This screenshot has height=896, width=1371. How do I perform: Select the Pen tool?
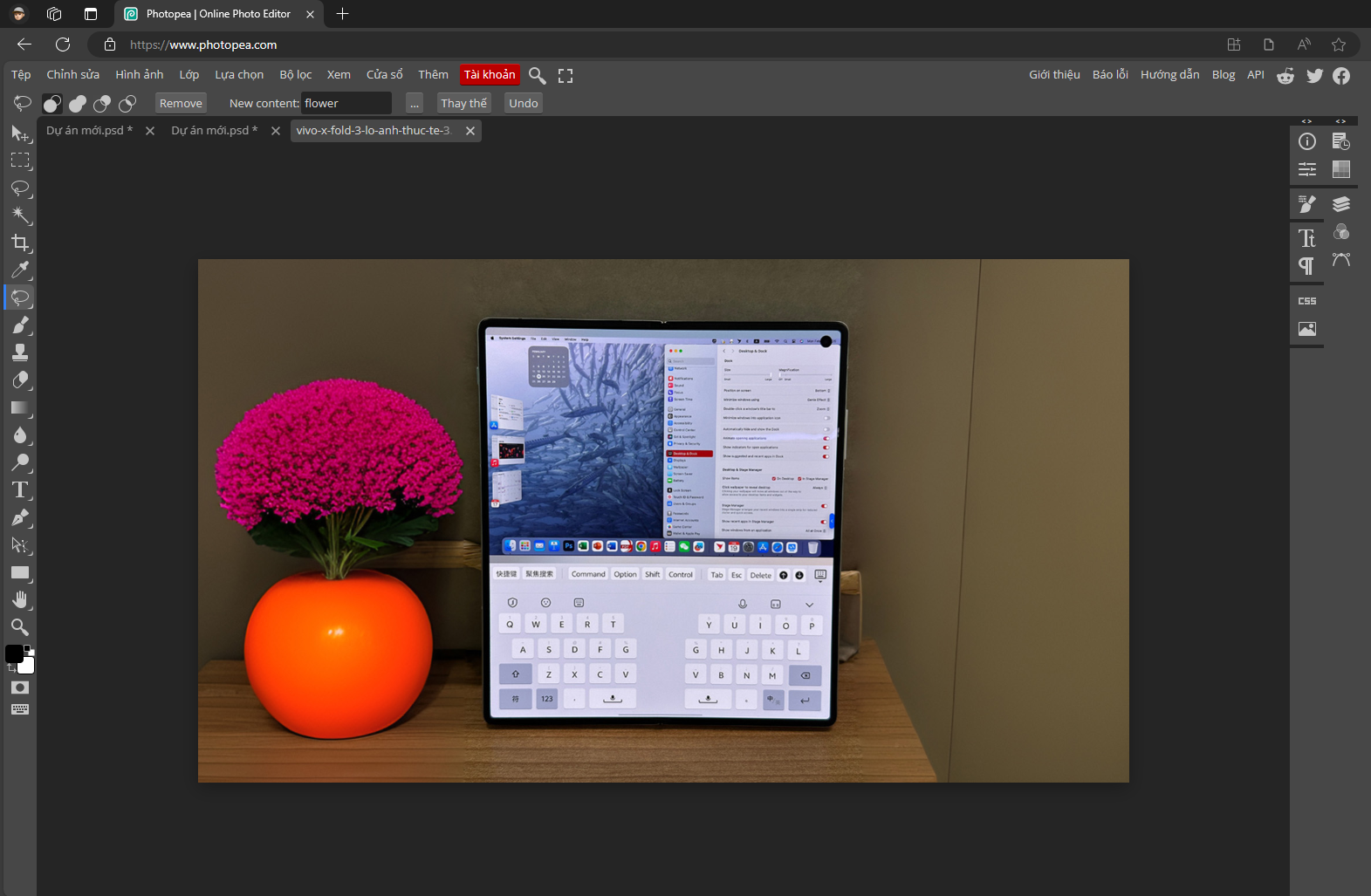pos(20,517)
